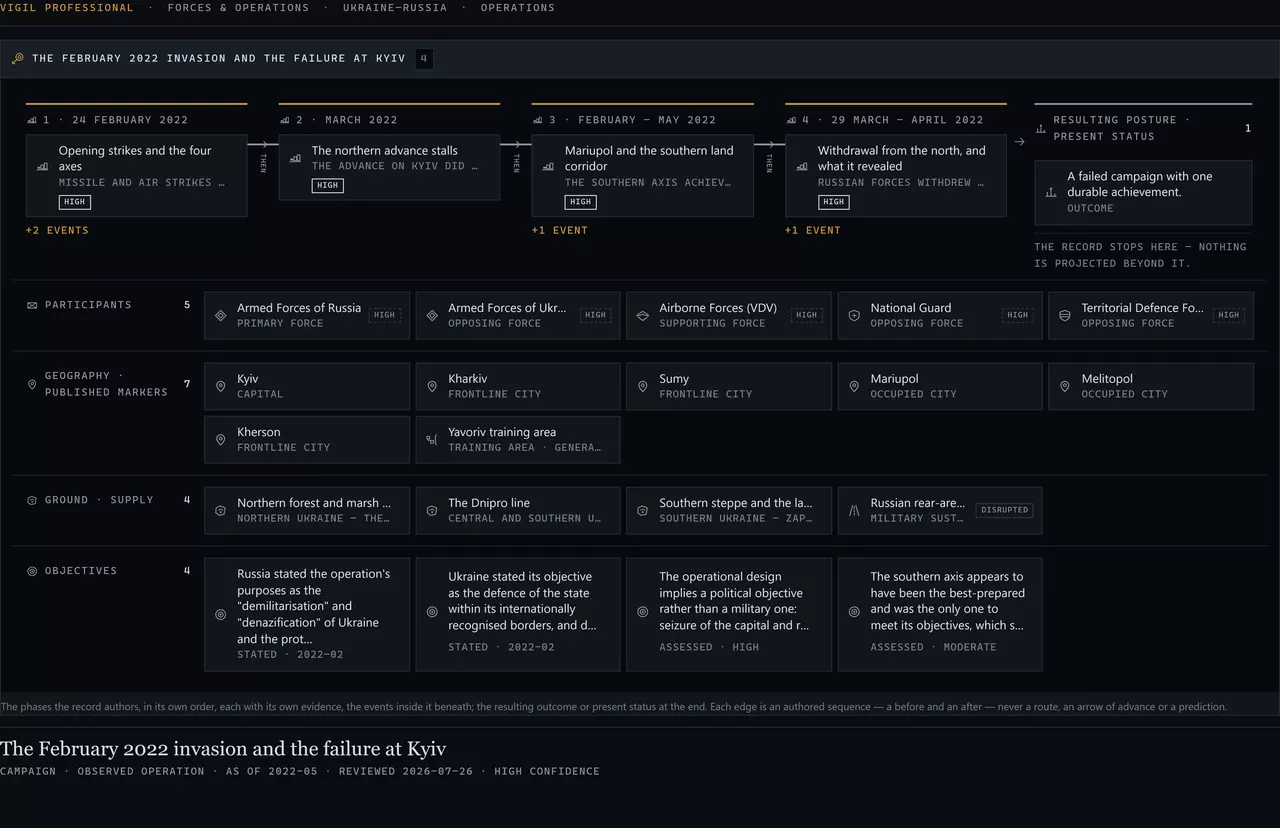Select the Melitopol occupied city marker
The height and width of the screenshot is (828, 1280).
pos(1151,386)
